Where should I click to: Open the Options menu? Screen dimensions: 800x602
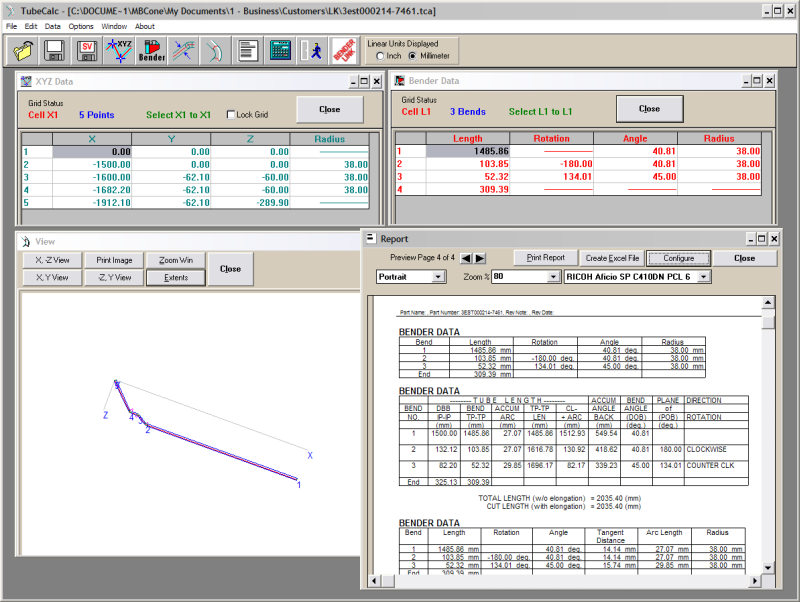[81, 26]
